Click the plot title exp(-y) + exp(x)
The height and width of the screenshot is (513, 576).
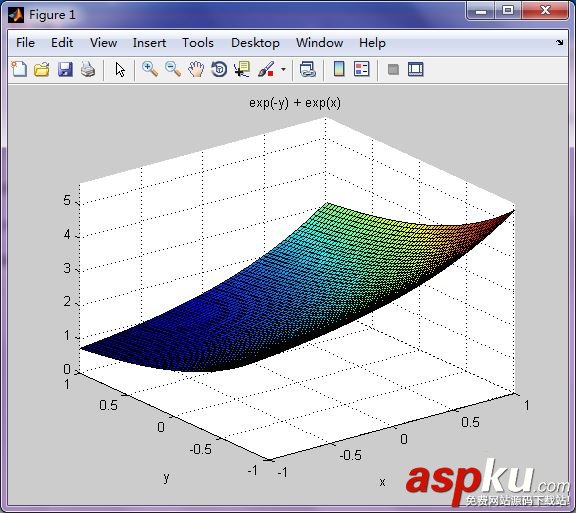(295, 103)
